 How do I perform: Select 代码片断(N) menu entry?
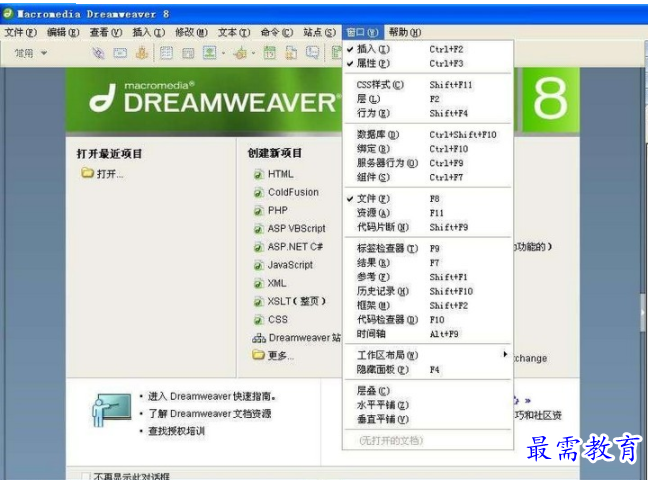(428, 227)
